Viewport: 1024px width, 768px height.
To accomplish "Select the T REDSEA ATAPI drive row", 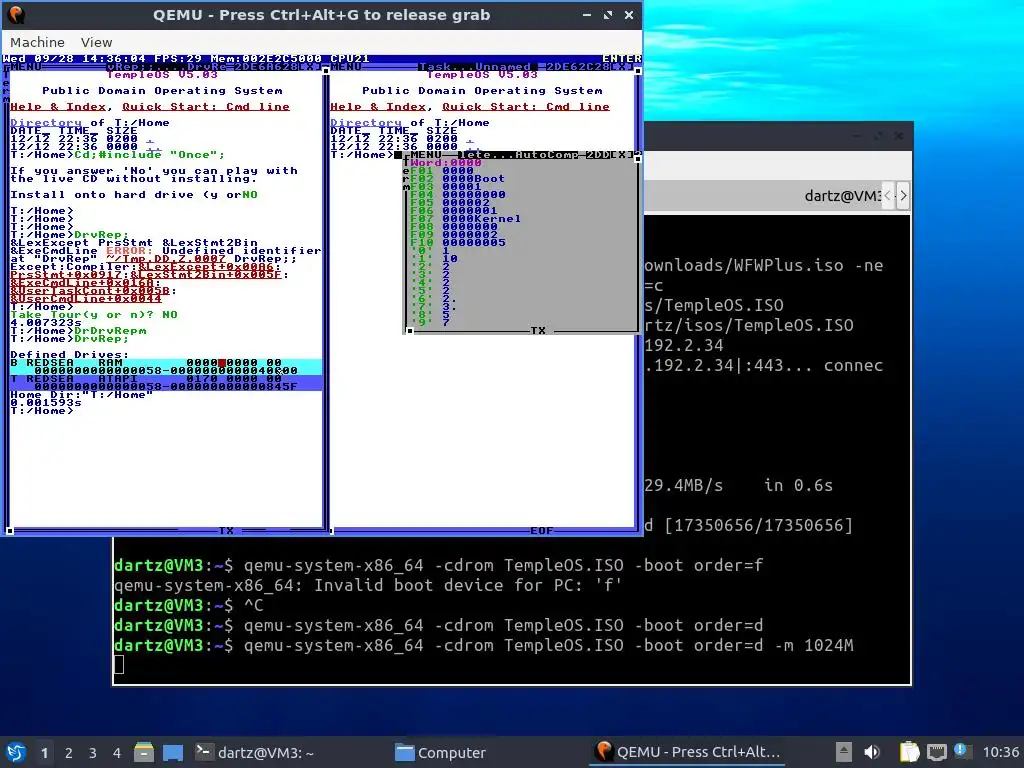I will [x=166, y=383].
